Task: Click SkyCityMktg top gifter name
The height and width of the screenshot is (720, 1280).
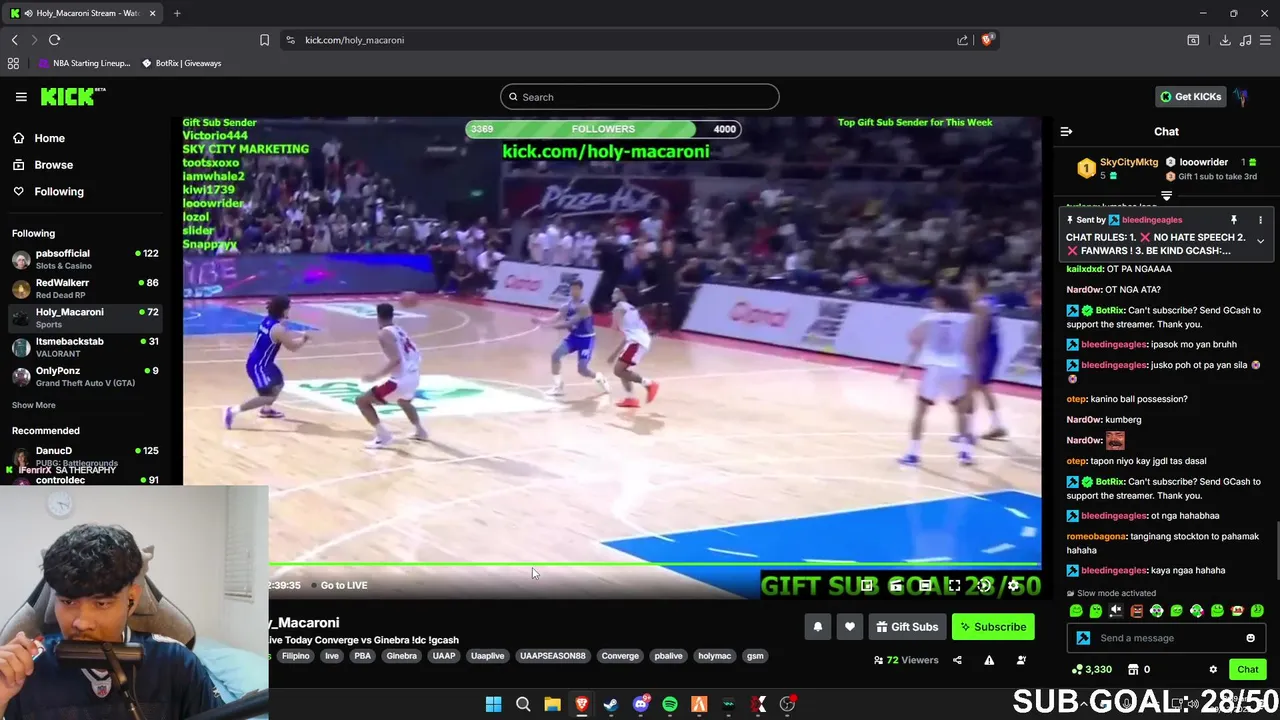Action: coord(1129,162)
